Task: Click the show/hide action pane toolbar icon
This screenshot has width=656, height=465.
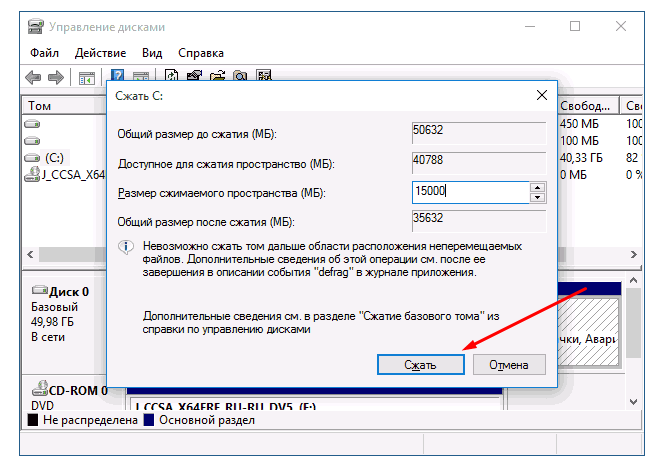Action: point(141,76)
